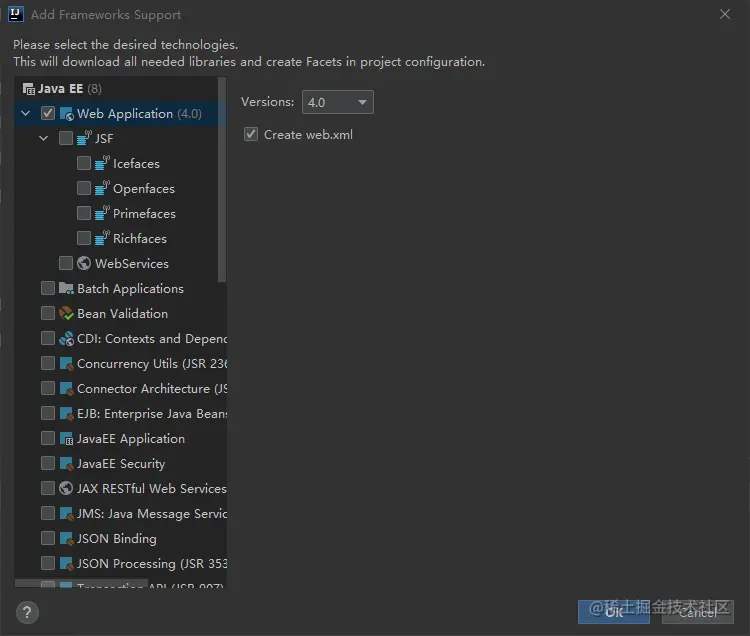The height and width of the screenshot is (636, 750).
Task: Click the Openfaces icon
Action: click(x=102, y=188)
